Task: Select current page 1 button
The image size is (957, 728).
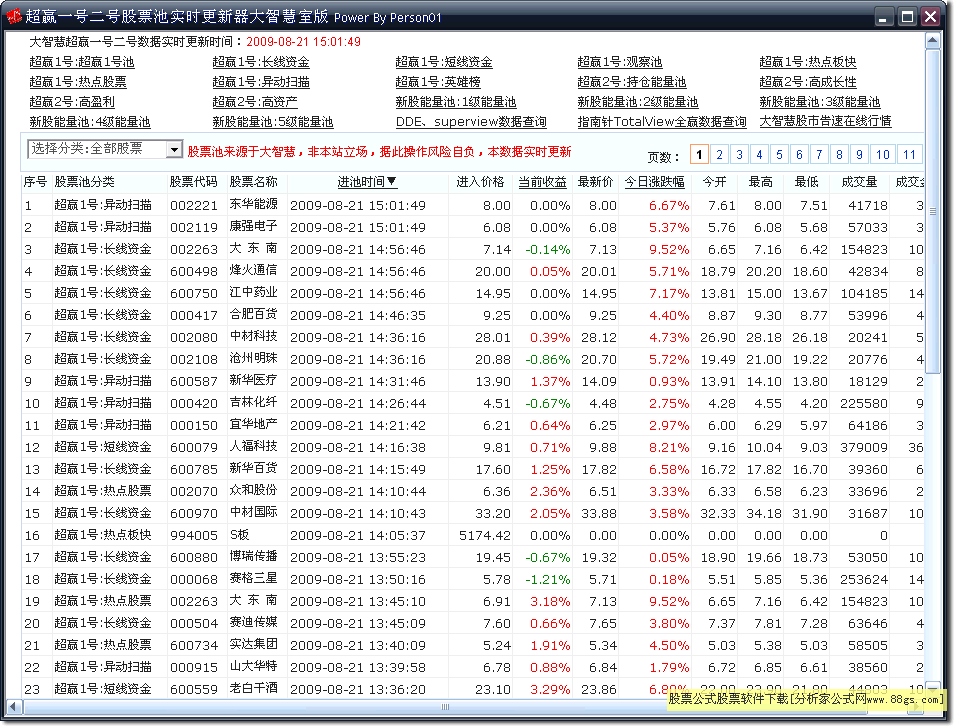Action: [x=699, y=154]
